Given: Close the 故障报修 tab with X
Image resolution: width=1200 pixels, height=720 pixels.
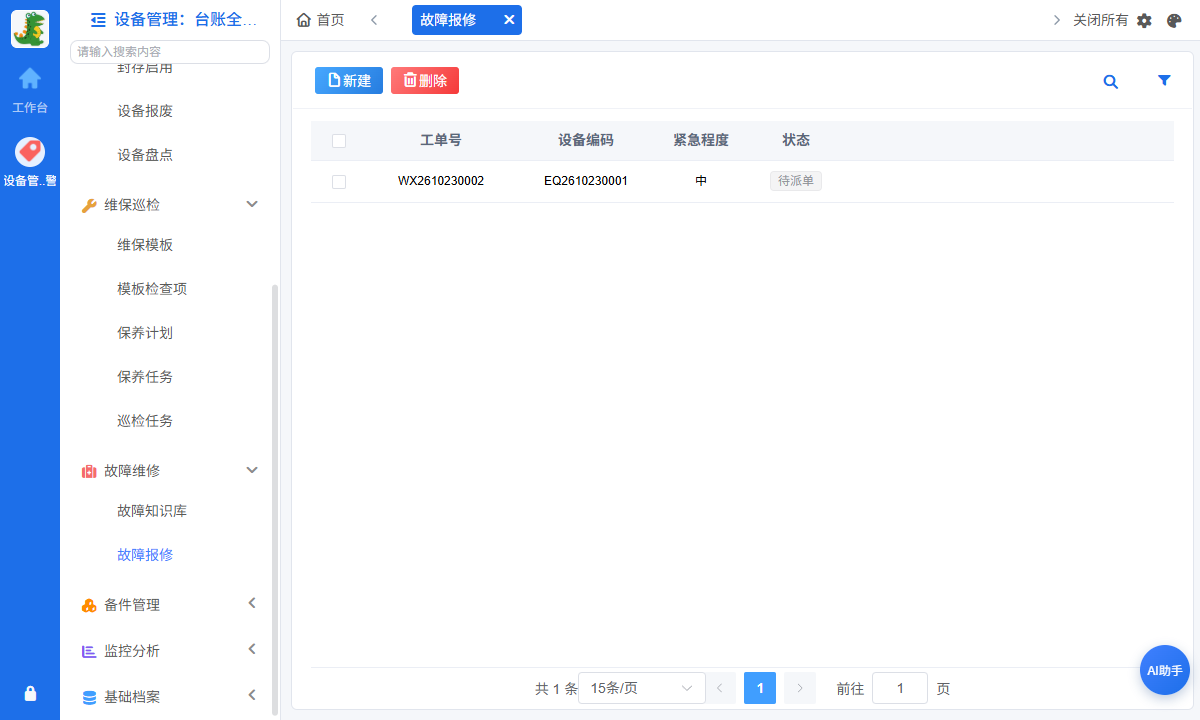Looking at the screenshot, I should pos(508,20).
